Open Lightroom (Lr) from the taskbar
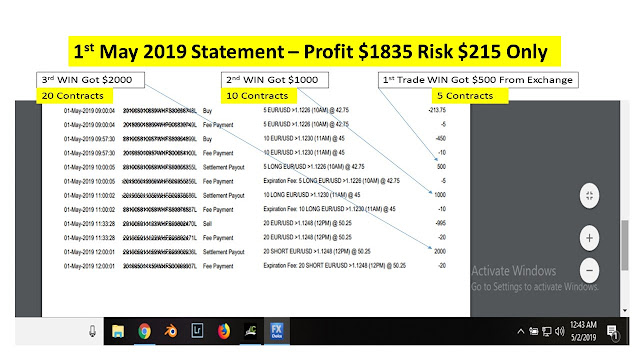The width and height of the screenshot is (640, 360). point(197,331)
